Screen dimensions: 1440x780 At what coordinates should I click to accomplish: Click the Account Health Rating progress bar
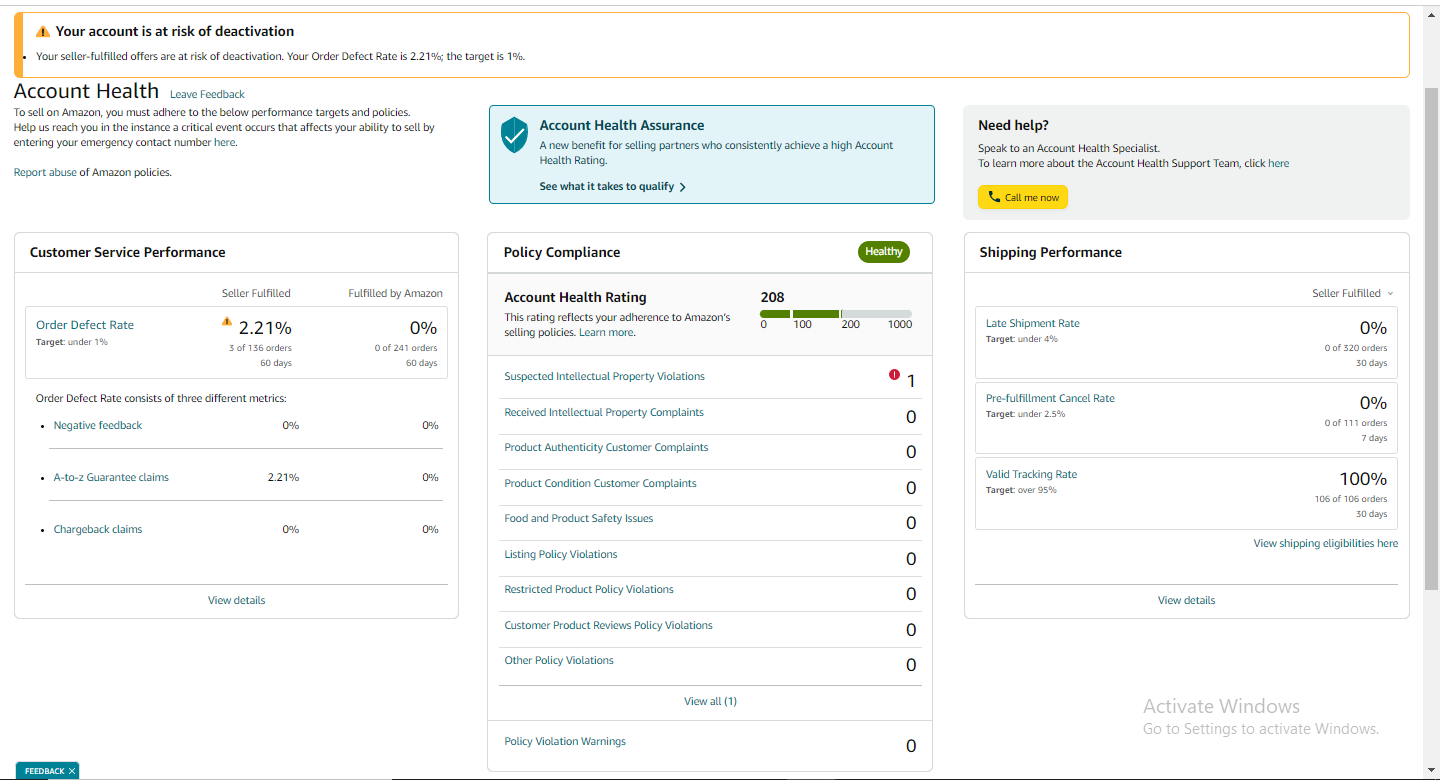836,314
